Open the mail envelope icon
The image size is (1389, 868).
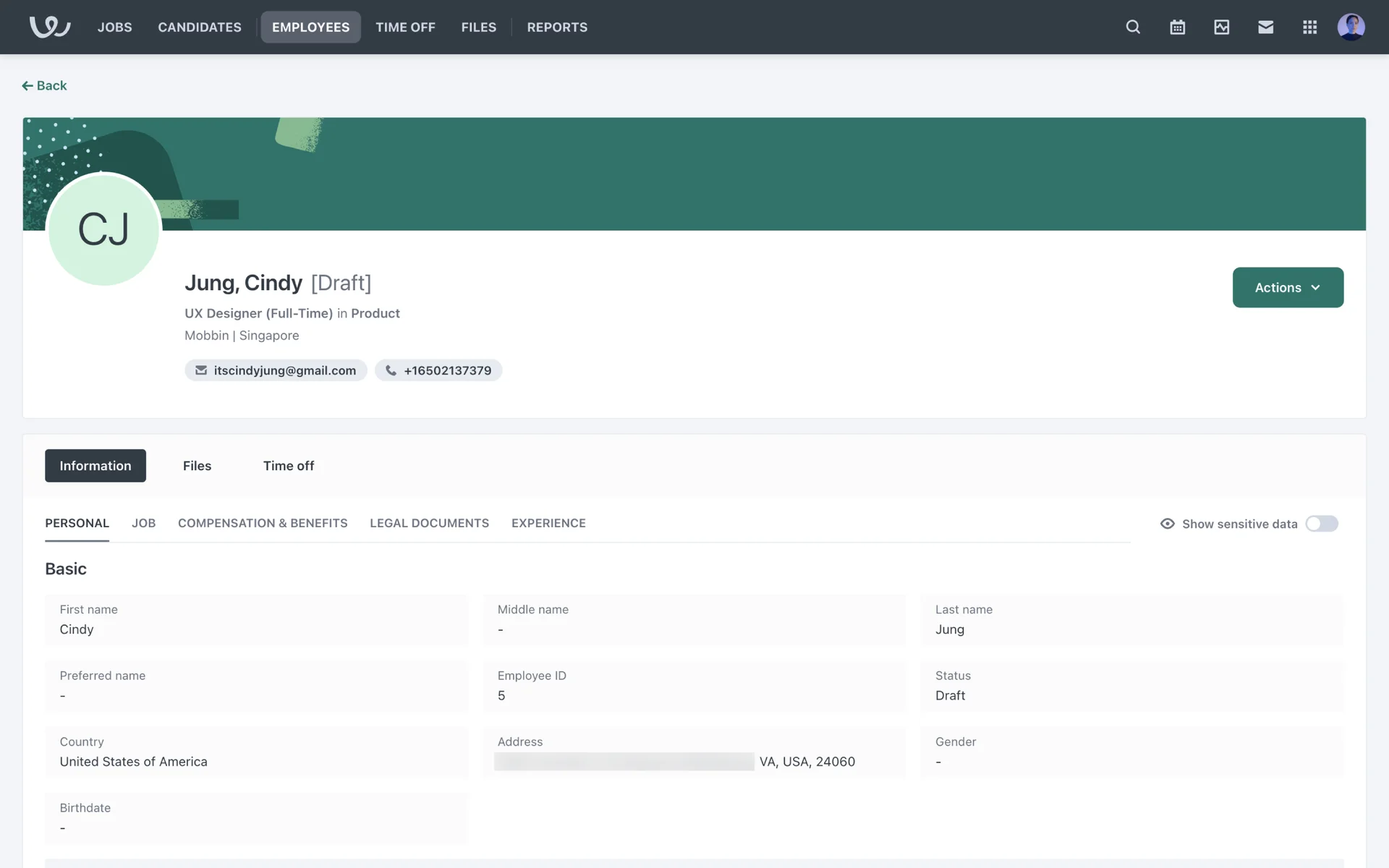point(1265,27)
